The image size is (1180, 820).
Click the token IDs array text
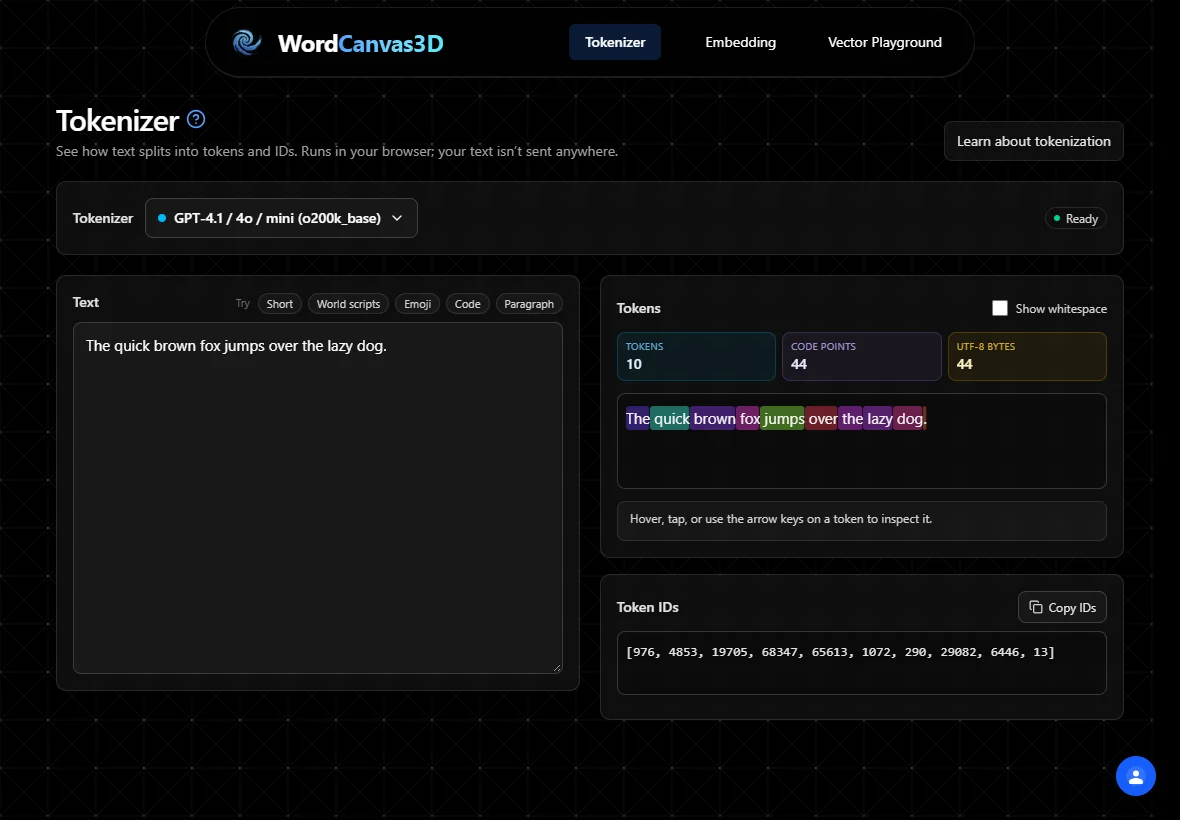[840, 651]
